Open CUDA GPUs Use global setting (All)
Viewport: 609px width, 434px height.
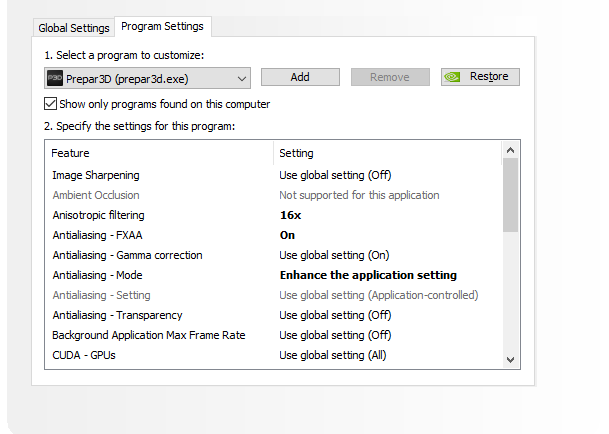(333, 355)
